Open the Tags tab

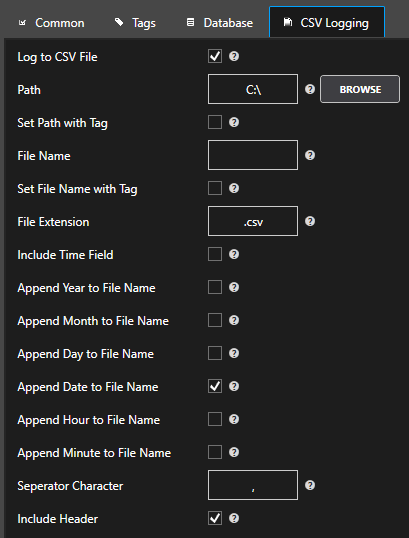click(135, 23)
